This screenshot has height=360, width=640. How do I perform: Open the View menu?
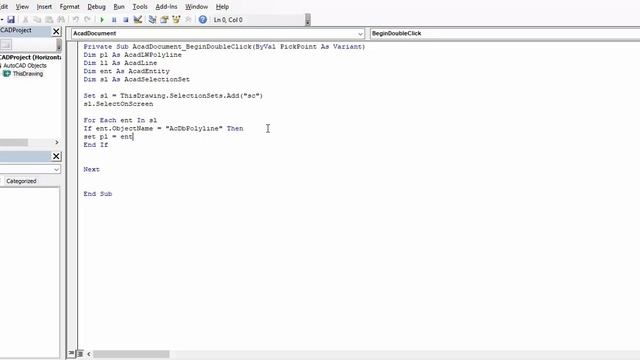[x=22, y=7]
